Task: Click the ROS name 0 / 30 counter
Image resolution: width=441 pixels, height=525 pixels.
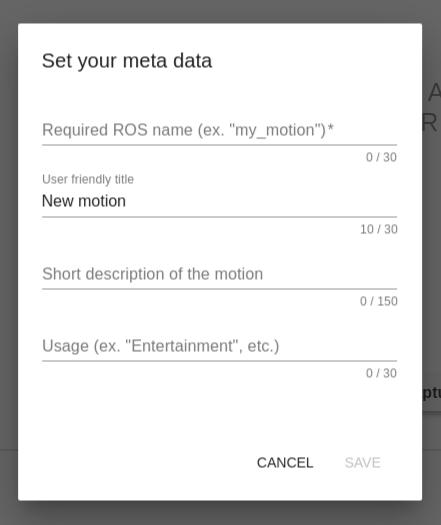Action: [381, 157]
